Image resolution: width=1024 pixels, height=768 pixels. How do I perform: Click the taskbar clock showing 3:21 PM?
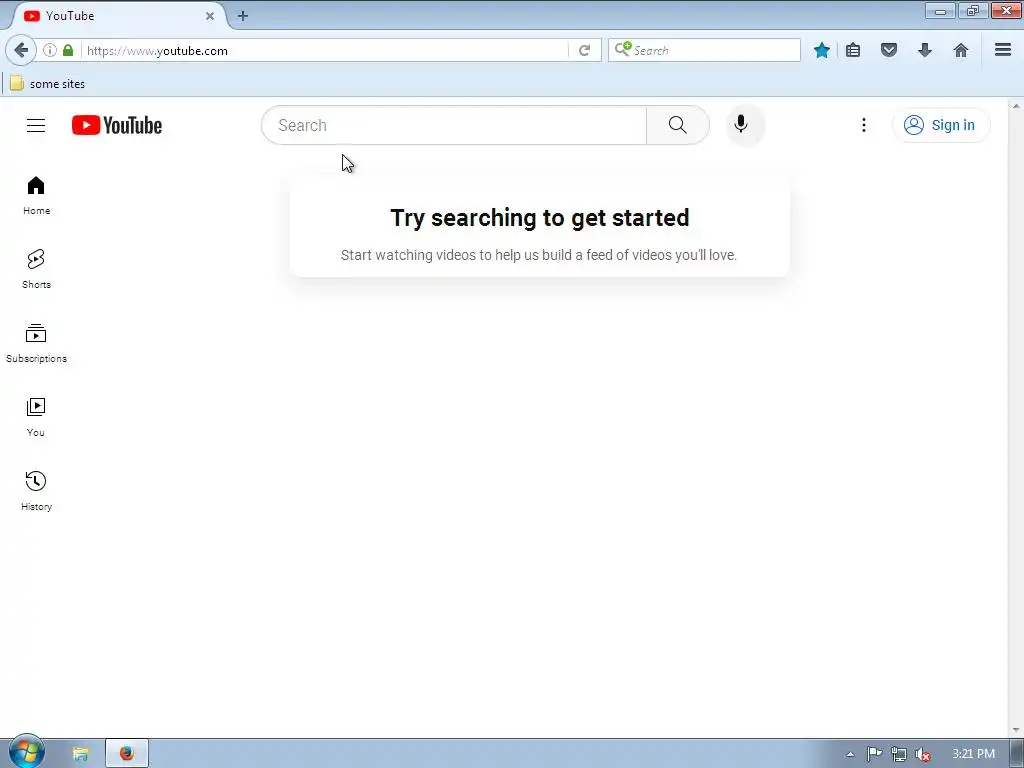pyautogui.click(x=973, y=754)
